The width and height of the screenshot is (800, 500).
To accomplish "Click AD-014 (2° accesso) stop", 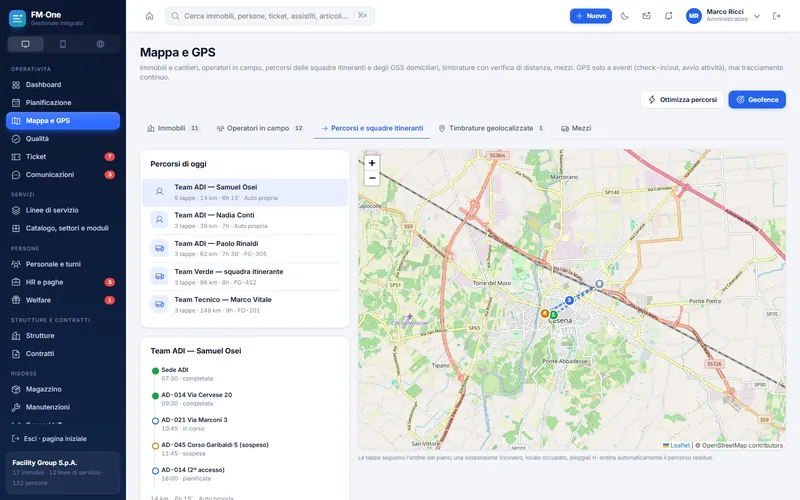I will coord(245,474).
